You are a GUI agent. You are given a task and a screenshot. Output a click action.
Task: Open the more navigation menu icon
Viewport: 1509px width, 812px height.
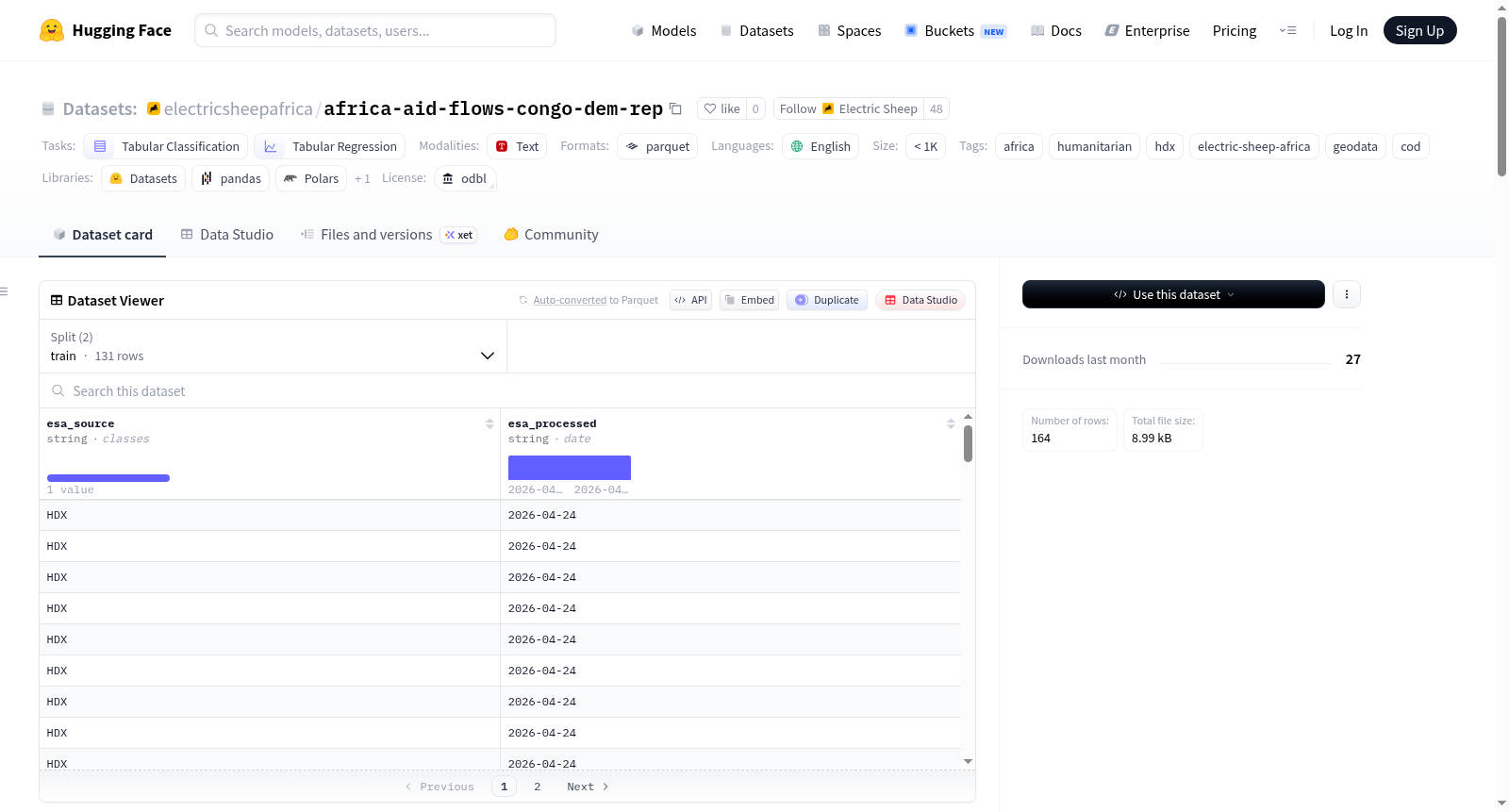click(1287, 30)
